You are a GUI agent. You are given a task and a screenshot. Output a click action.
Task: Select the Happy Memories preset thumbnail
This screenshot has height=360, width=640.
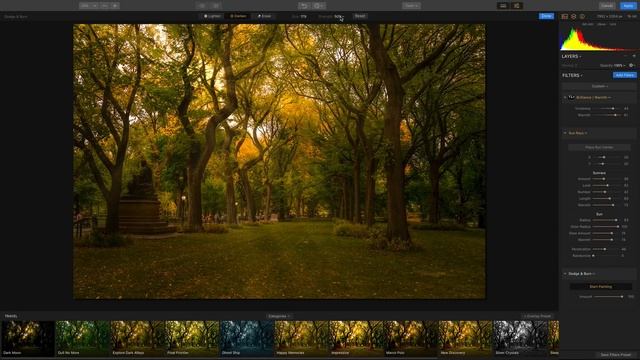pyautogui.click(x=302, y=338)
